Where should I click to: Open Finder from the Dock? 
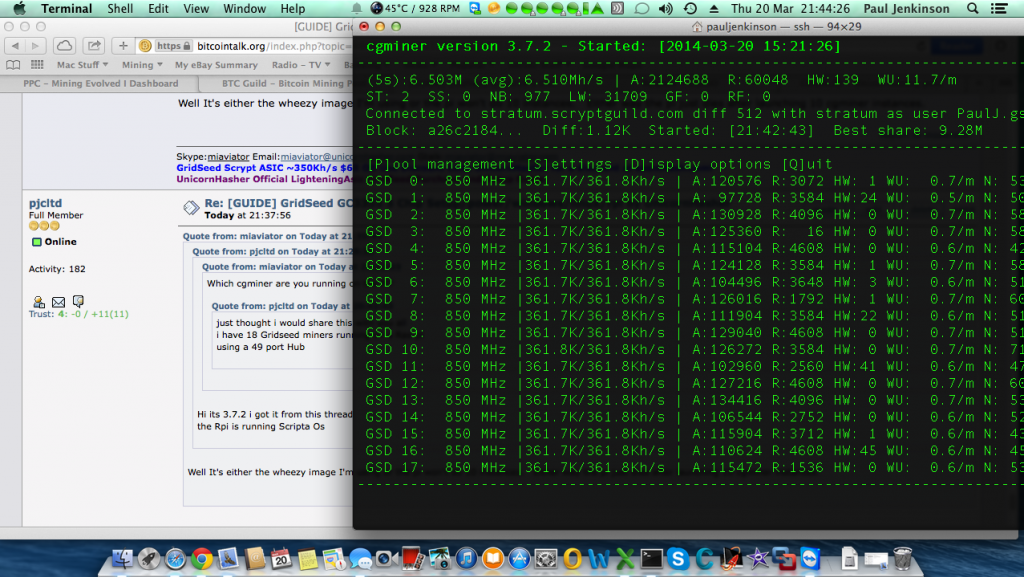pyautogui.click(x=122, y=559)
